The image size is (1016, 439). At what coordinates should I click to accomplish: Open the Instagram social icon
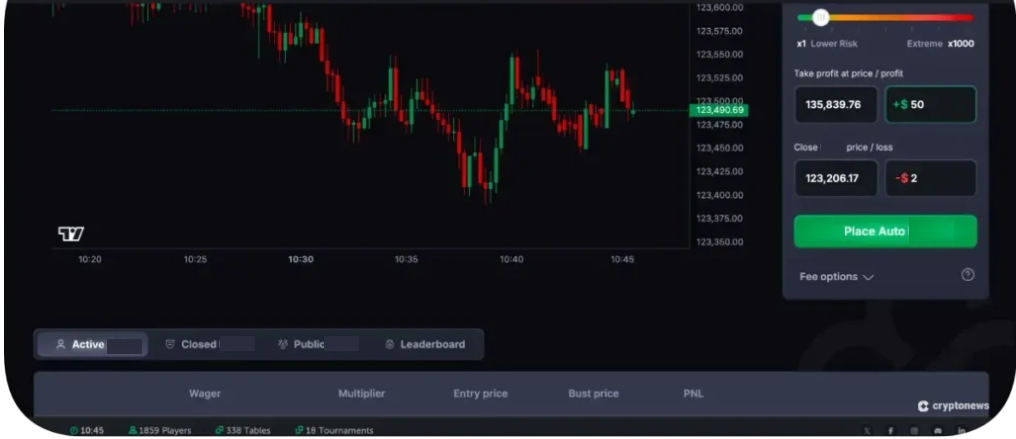pyautogui.click(x=914, y=431)
